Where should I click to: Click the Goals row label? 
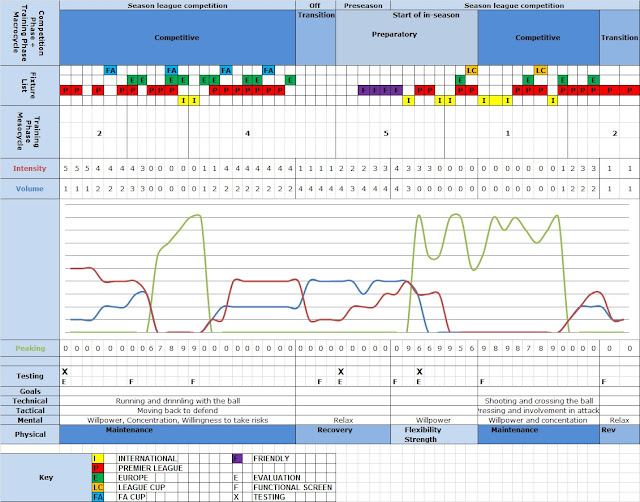pyautogui.click(x=30, y=391)
